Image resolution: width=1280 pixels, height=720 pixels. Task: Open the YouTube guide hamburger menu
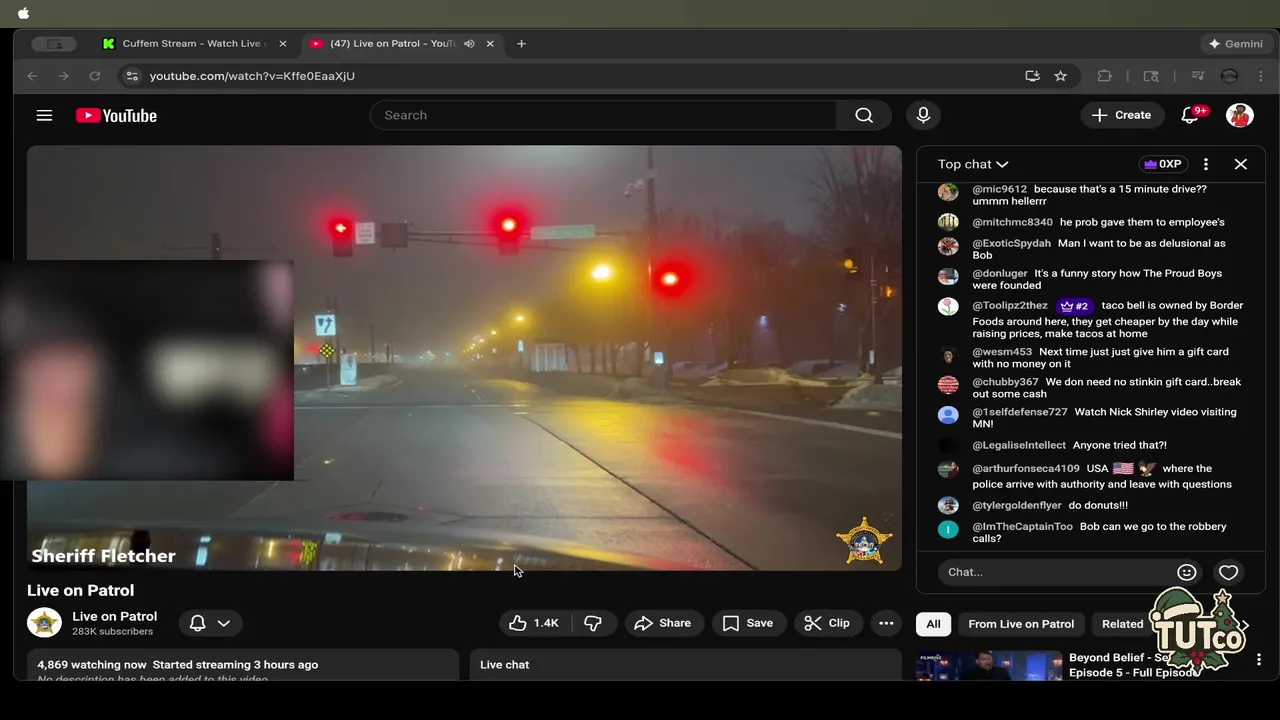(44, 115)
